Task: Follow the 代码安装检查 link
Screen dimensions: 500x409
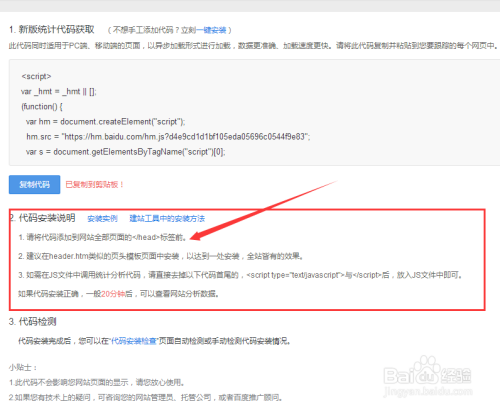Action: point(134,341)
